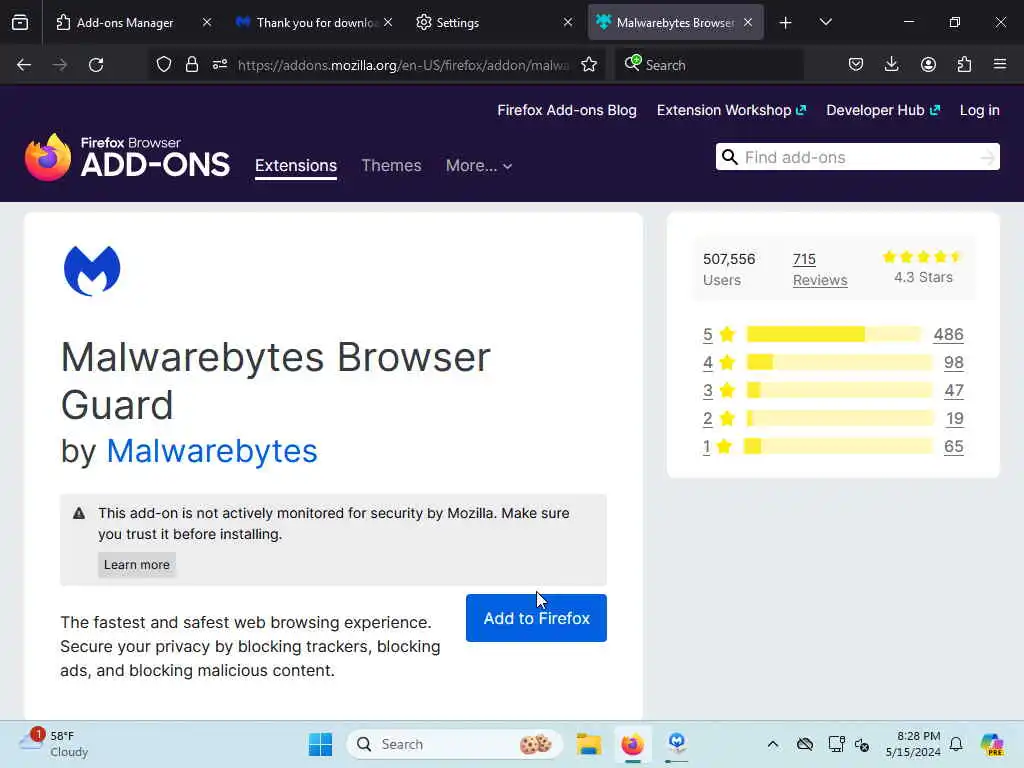Open Firefox View button
This screenshot has height=768, width=1024.
pos(20,22)
